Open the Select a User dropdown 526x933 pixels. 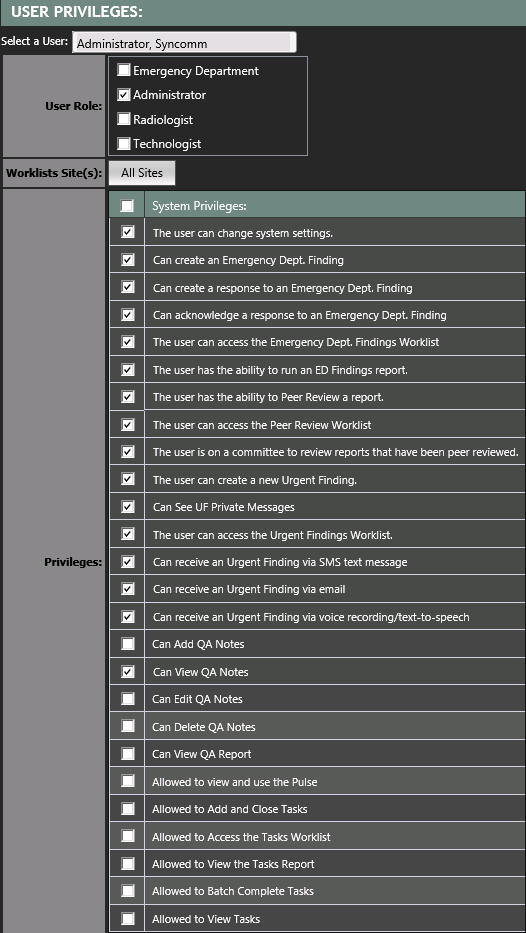184,43
